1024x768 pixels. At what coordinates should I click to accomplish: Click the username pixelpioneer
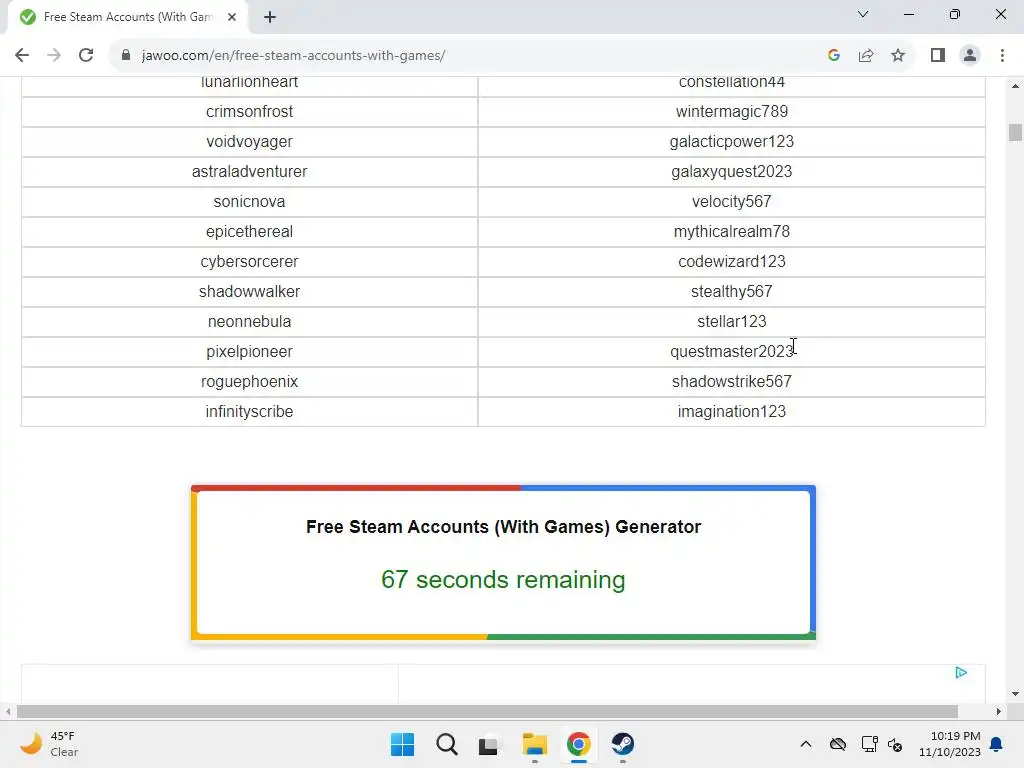(249, 352)
